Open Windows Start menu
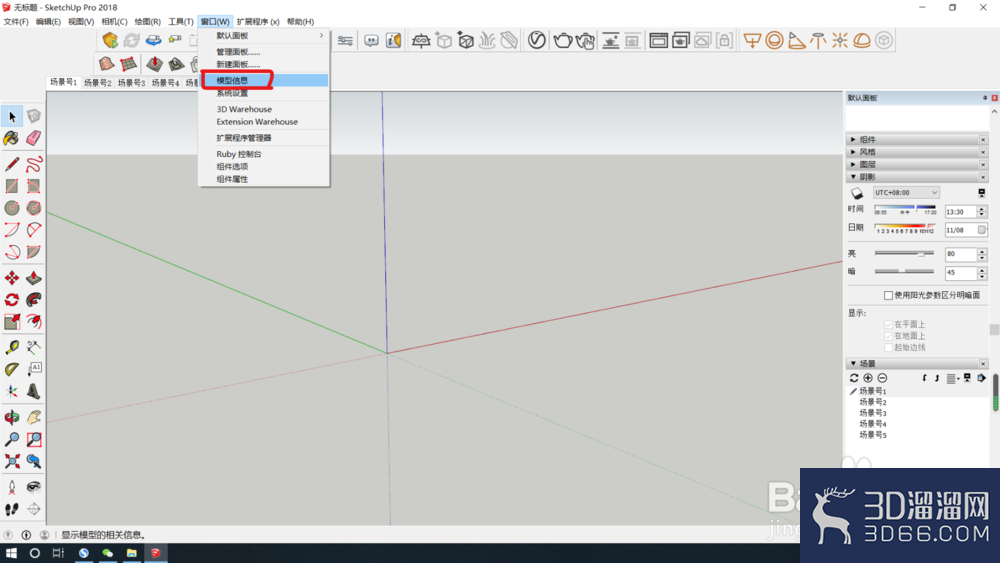The image size is (1000, 563). tap(11, 553)
